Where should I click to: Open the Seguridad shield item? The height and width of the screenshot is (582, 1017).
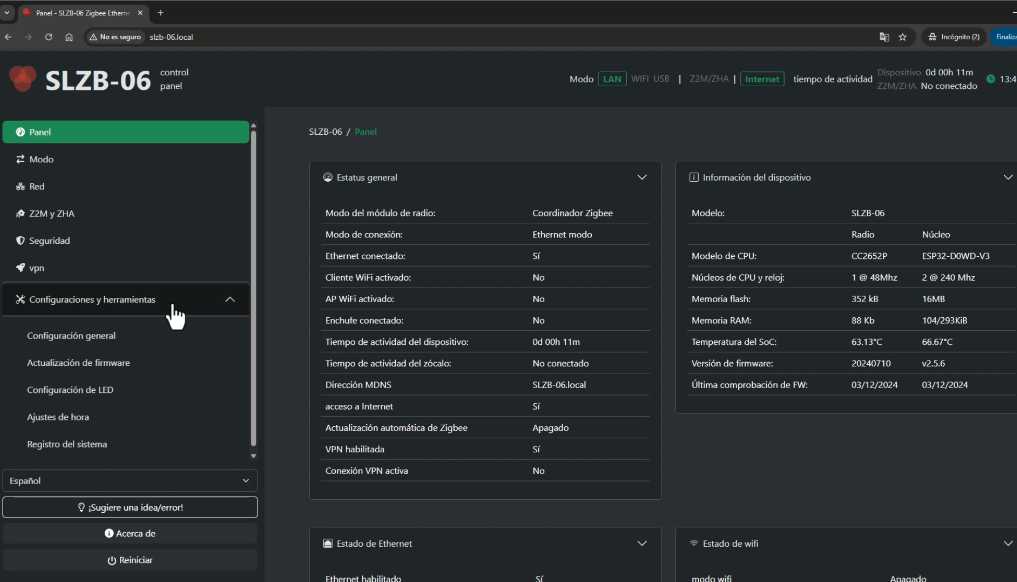click(x=48, y=241)
